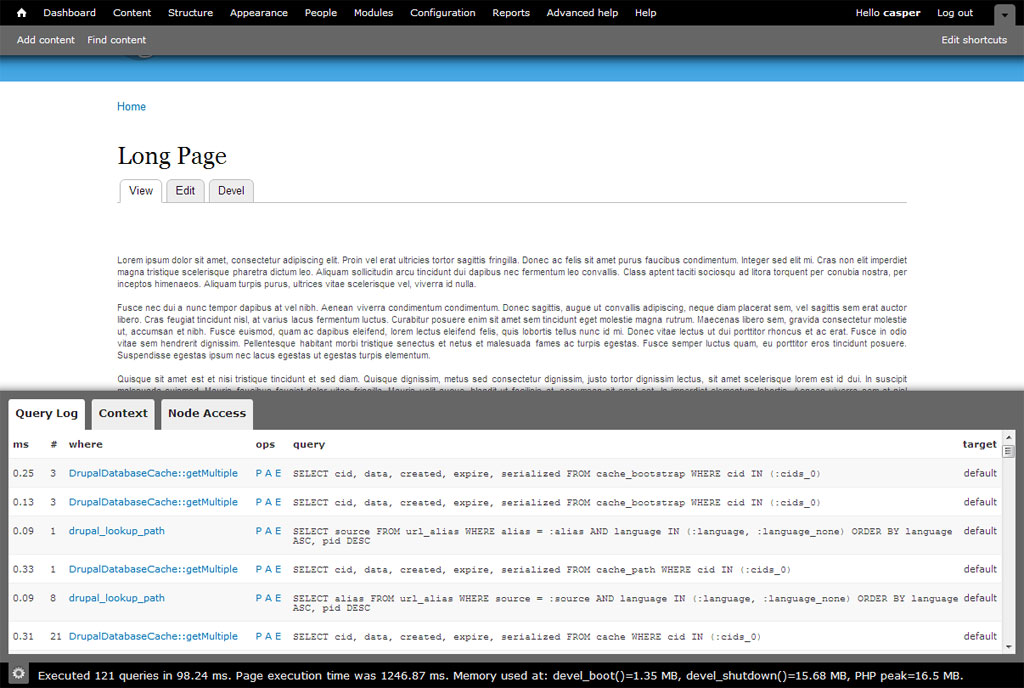
Task: Open the Content admin menu
Action: point(132,12)
